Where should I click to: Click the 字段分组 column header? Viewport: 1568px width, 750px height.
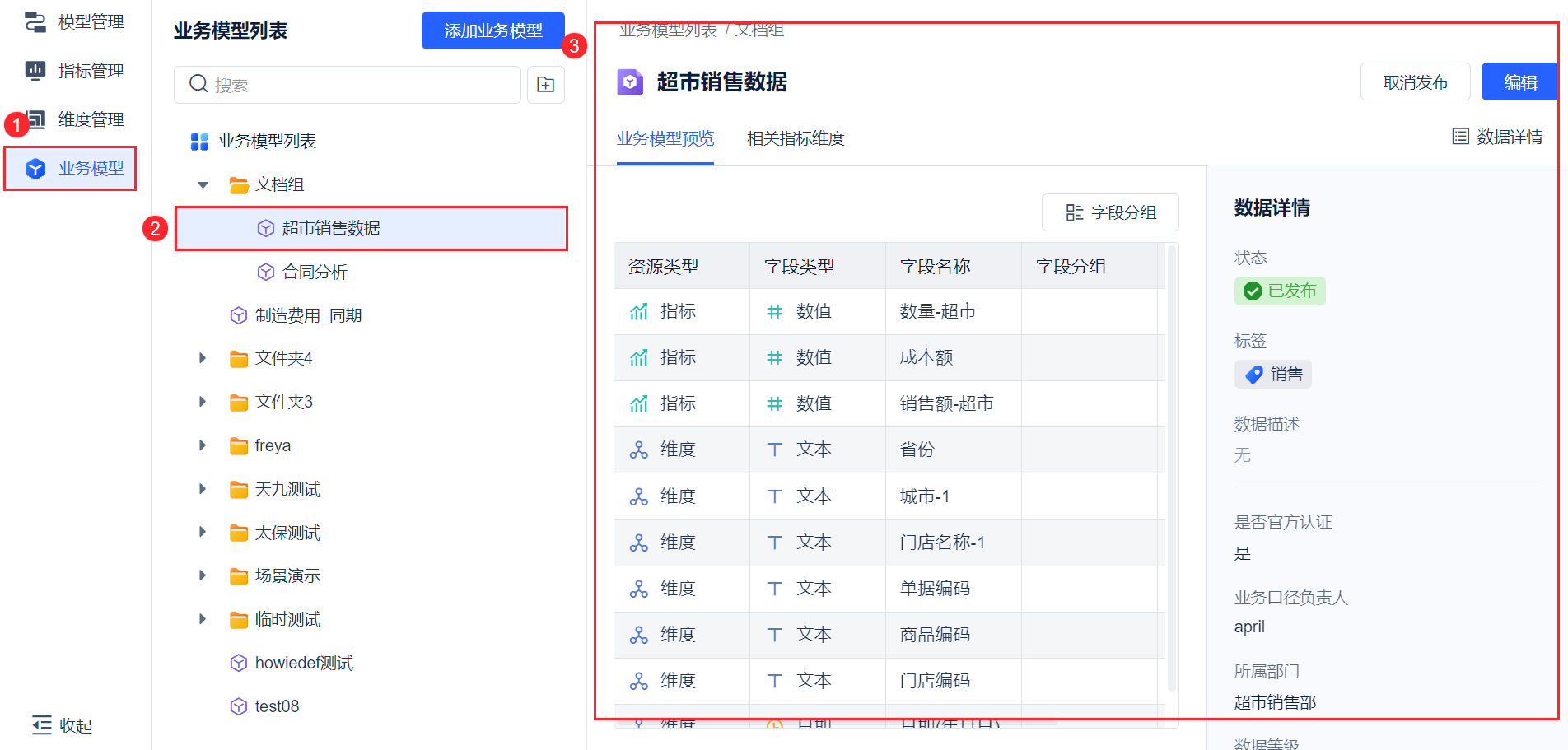coord(1090,266)
